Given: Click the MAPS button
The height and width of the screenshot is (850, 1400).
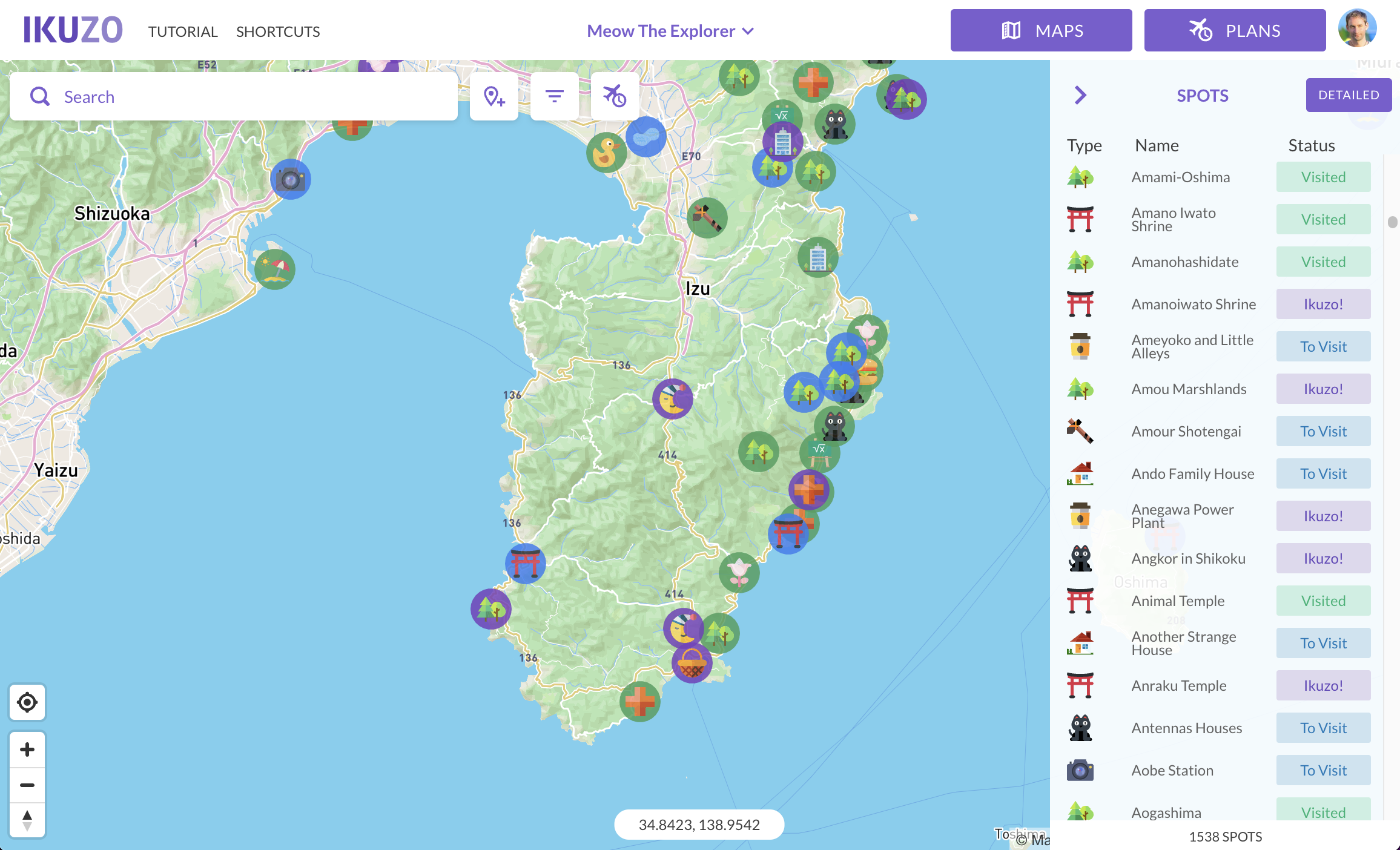Looking at the screenshot, I should pos(1041,30).
